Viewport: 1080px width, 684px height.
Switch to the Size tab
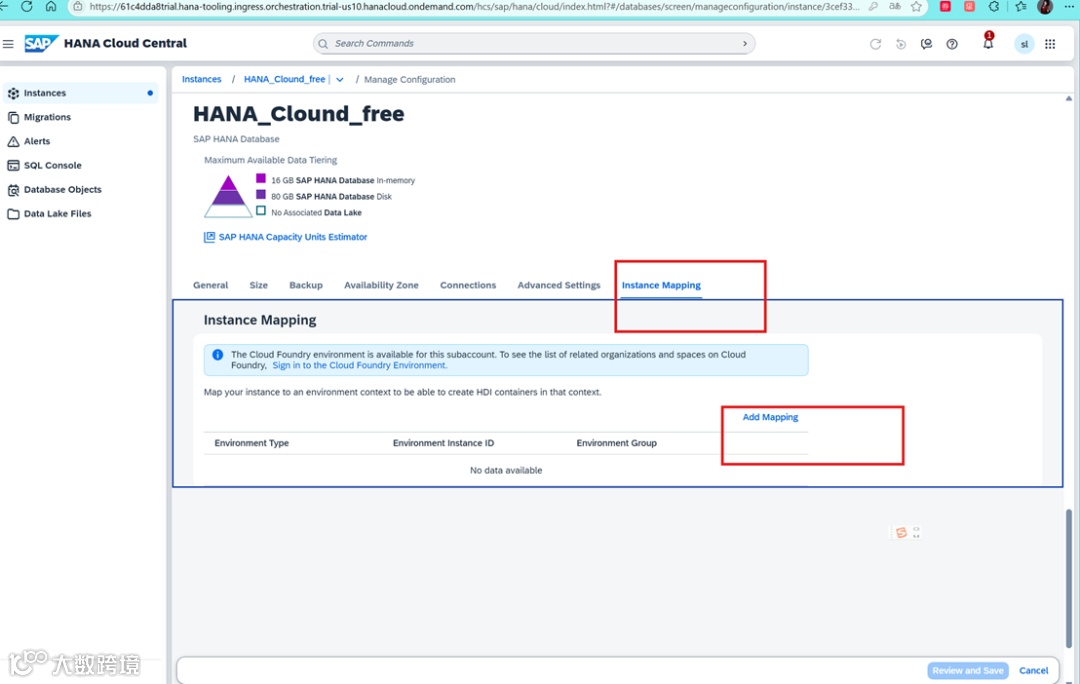[x=258, y=285]
